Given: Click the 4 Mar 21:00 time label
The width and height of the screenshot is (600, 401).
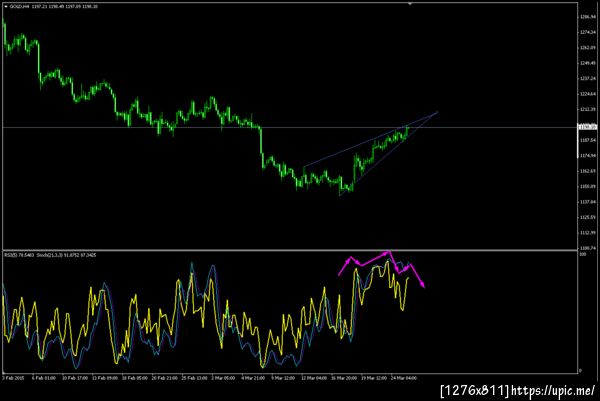Looking at the screenshot, I should tap(253, 378).
